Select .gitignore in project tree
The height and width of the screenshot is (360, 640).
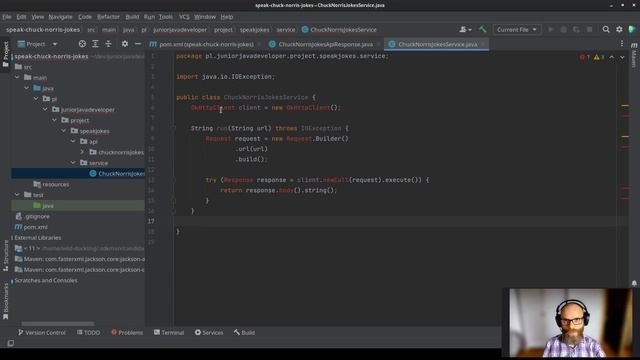click(x=33, y=216)
